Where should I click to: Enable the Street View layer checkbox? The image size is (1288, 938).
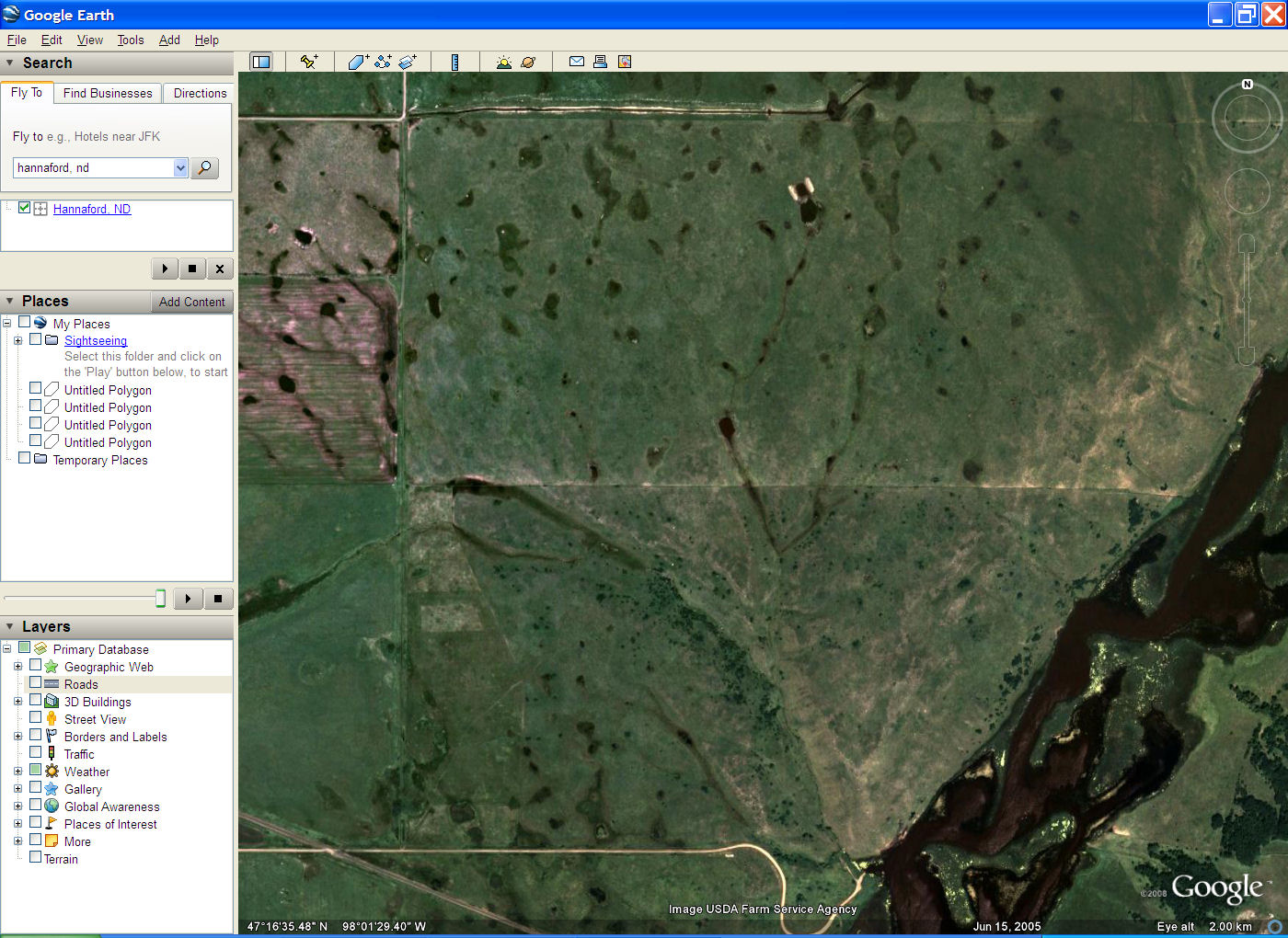(x=35, y=718)
